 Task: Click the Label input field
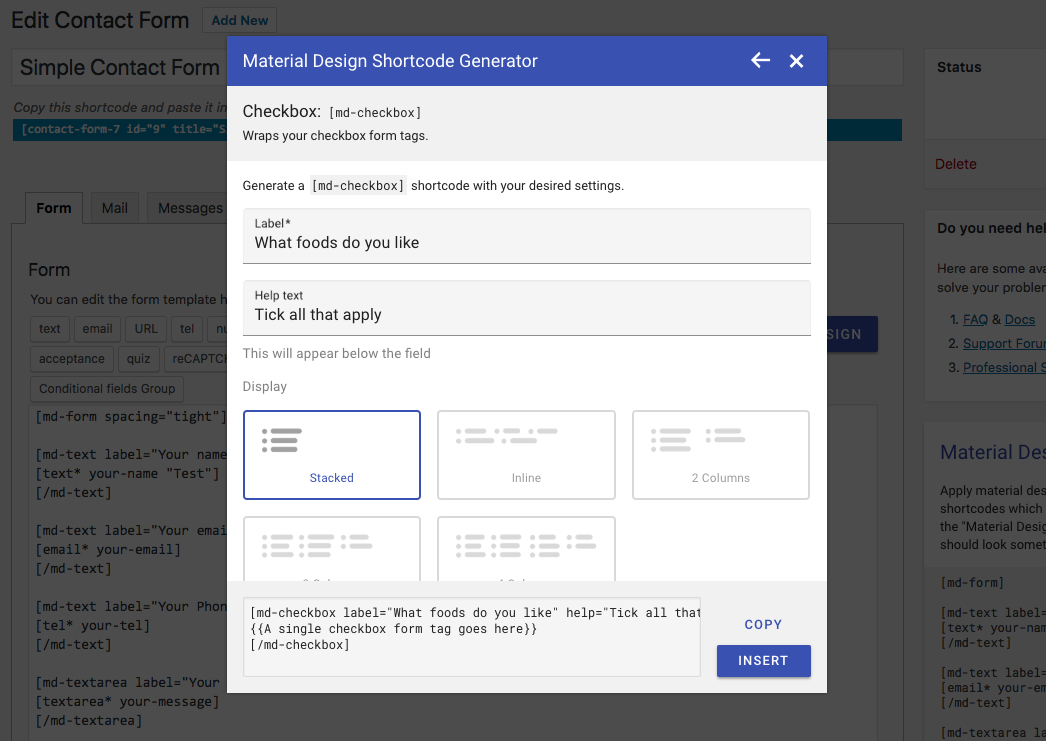[x=526, y=243]
